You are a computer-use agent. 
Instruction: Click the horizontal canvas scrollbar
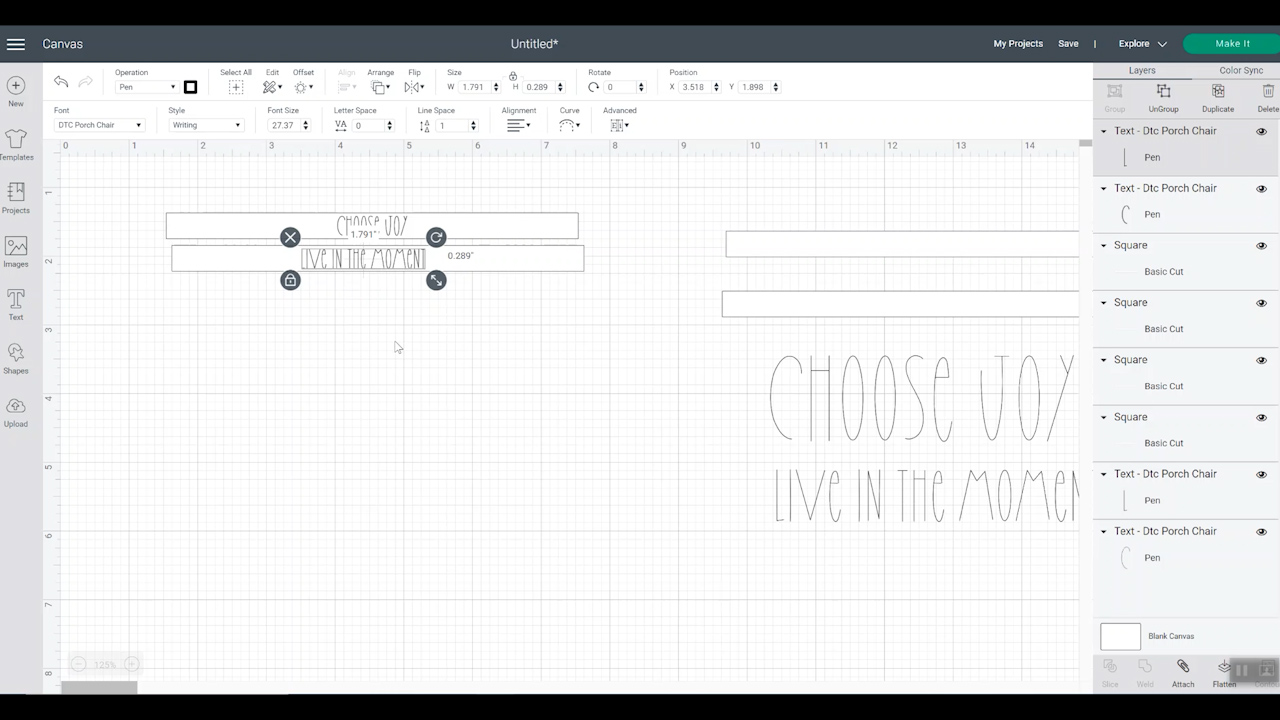coord(99,687)
